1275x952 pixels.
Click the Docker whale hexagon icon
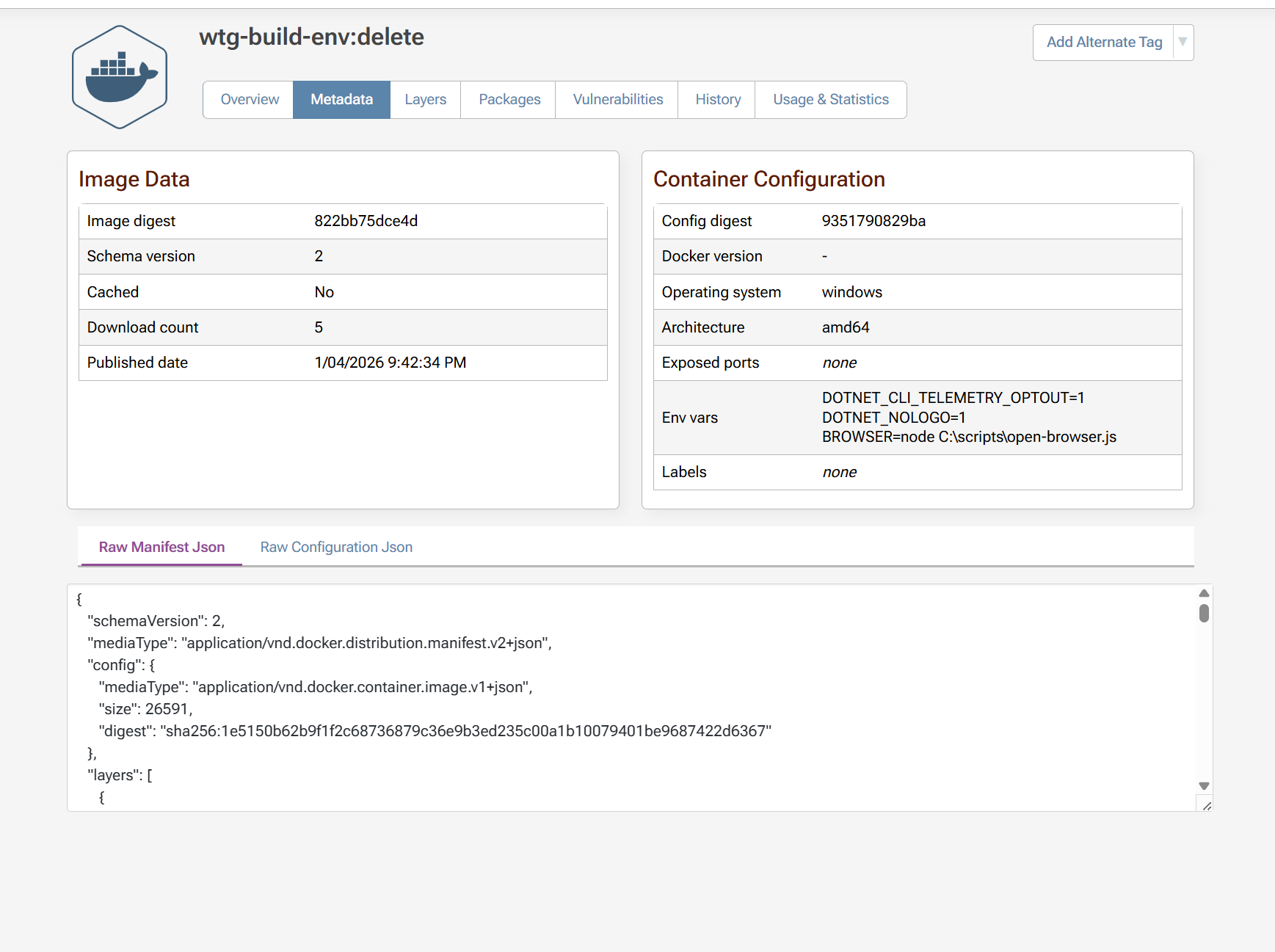tap(120, 77)
